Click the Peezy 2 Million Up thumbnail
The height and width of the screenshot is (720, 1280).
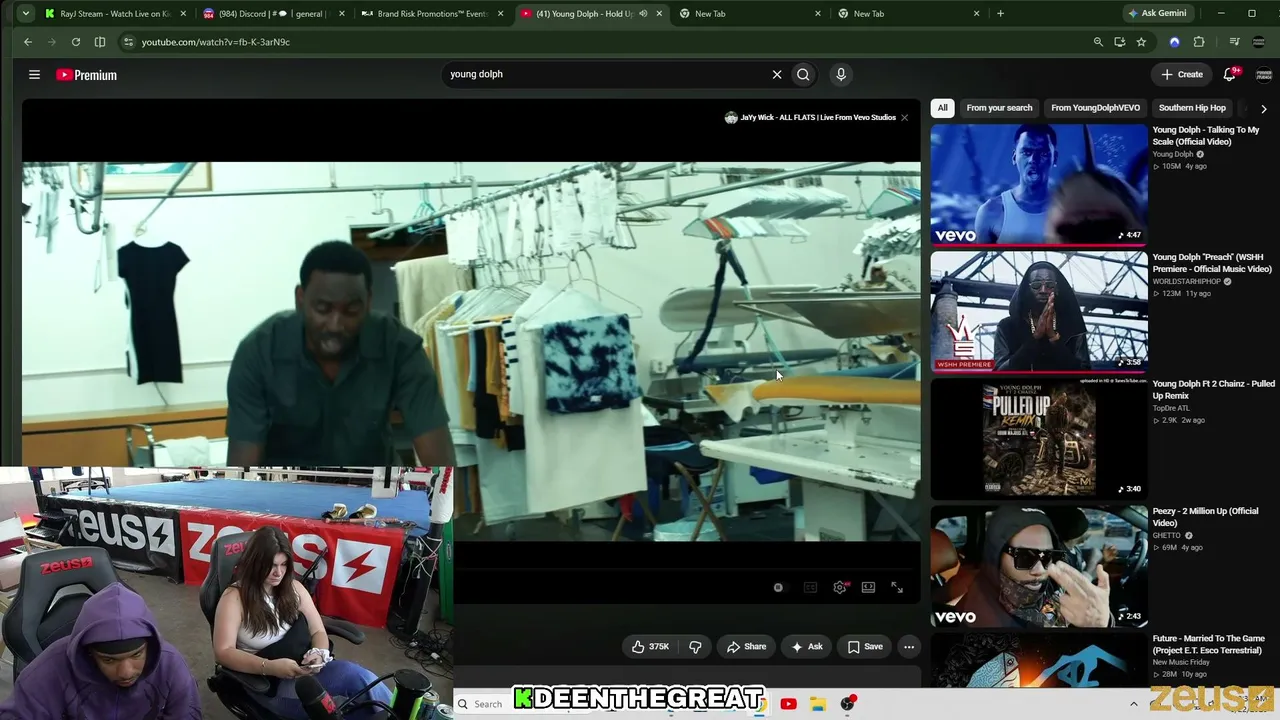click(1039, 565)
